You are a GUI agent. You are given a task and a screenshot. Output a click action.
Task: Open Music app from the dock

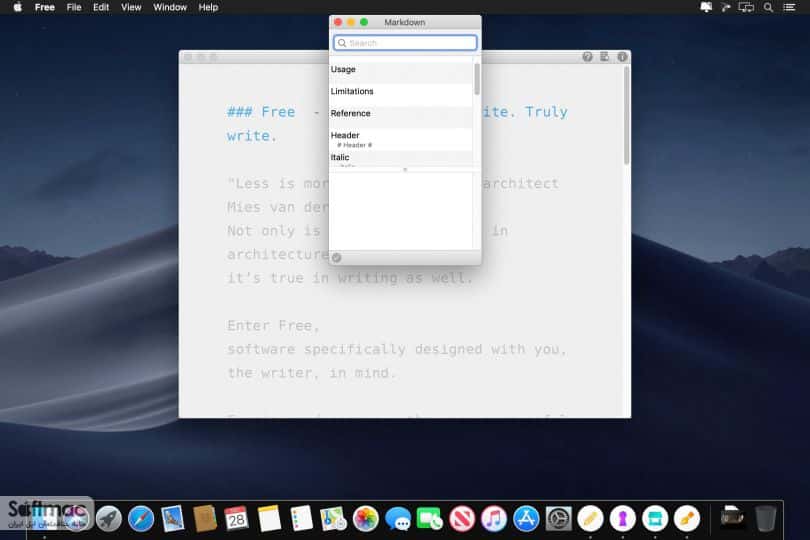[494, 519]
